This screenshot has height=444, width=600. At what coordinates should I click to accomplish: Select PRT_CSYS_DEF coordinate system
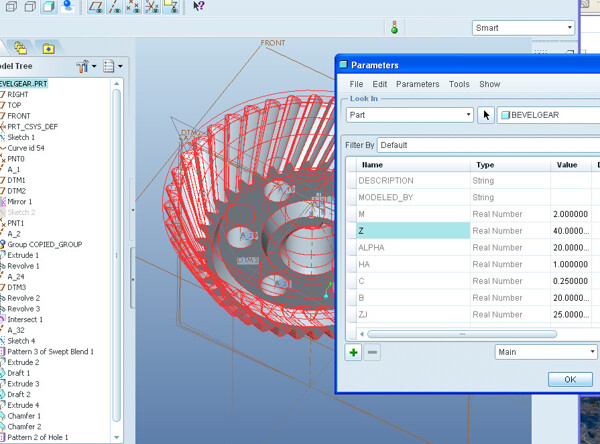(x=32, y=126)
